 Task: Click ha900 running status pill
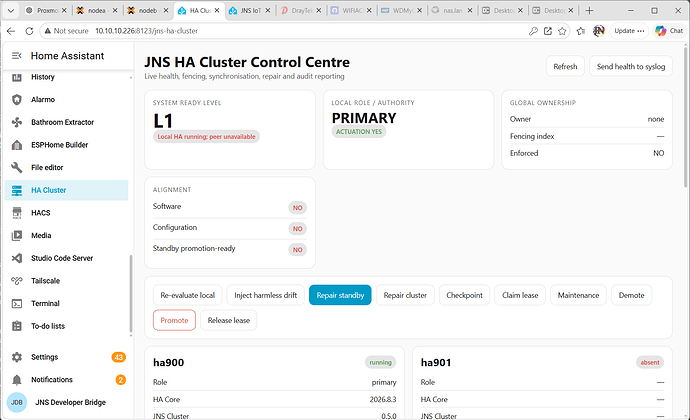point(380,362)
